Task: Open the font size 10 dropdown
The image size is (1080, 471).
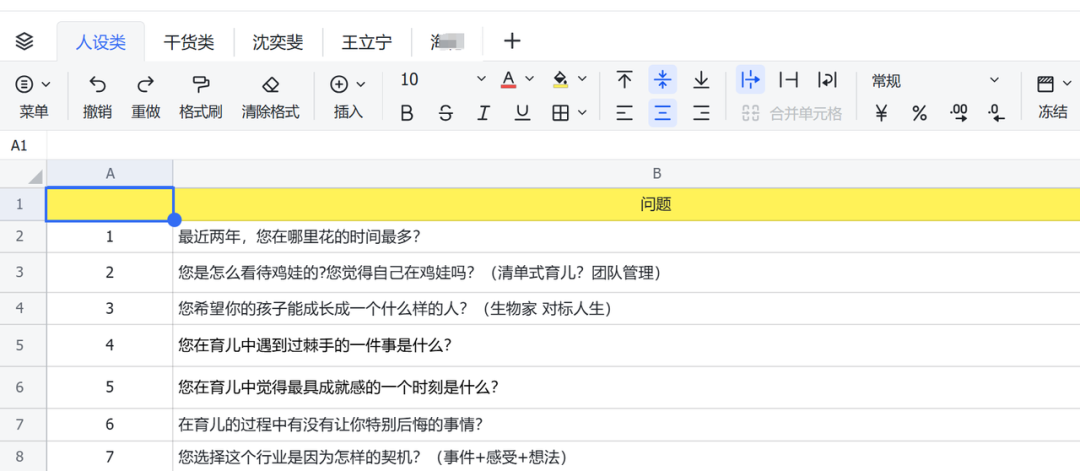Action: pyautogui.click(x=481, y=80)
